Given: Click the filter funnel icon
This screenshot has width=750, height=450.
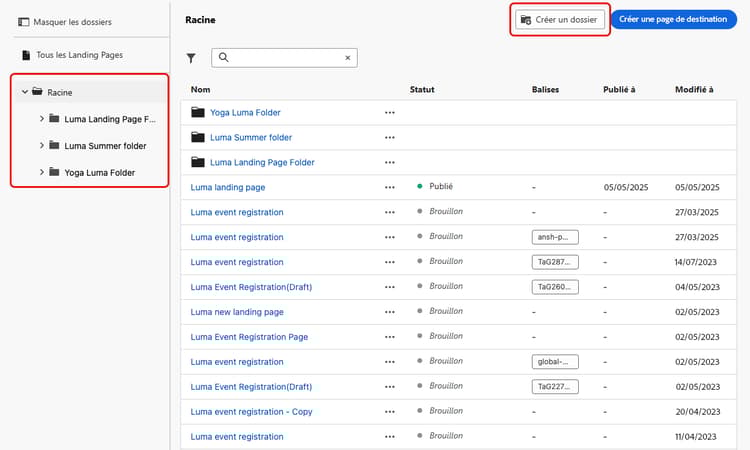Looking at the screenshot, I should click(x=191, y=58).
